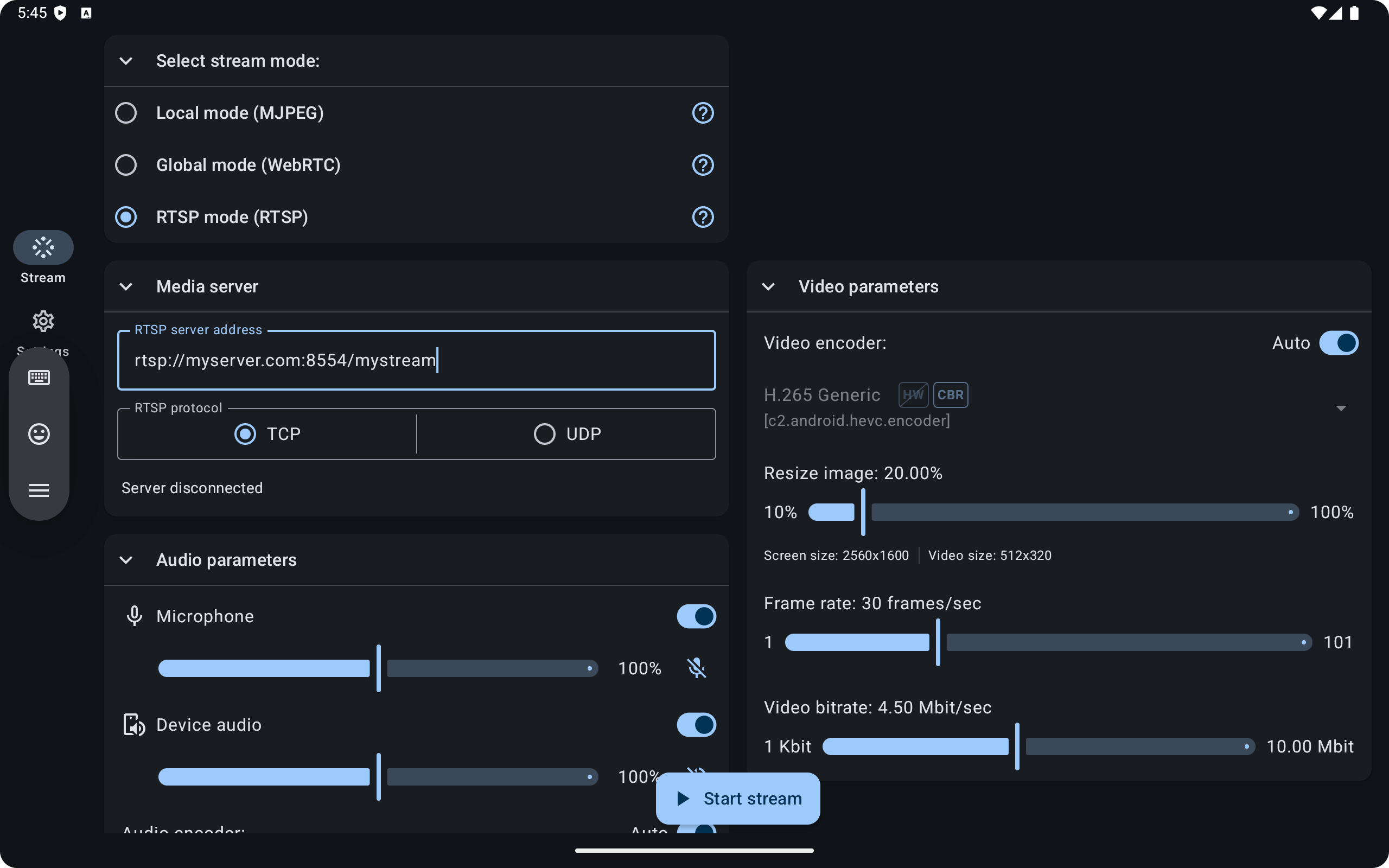Mute the microphone with crossed-mic icon
1389x868 pixels.
[x=696, y=668]
